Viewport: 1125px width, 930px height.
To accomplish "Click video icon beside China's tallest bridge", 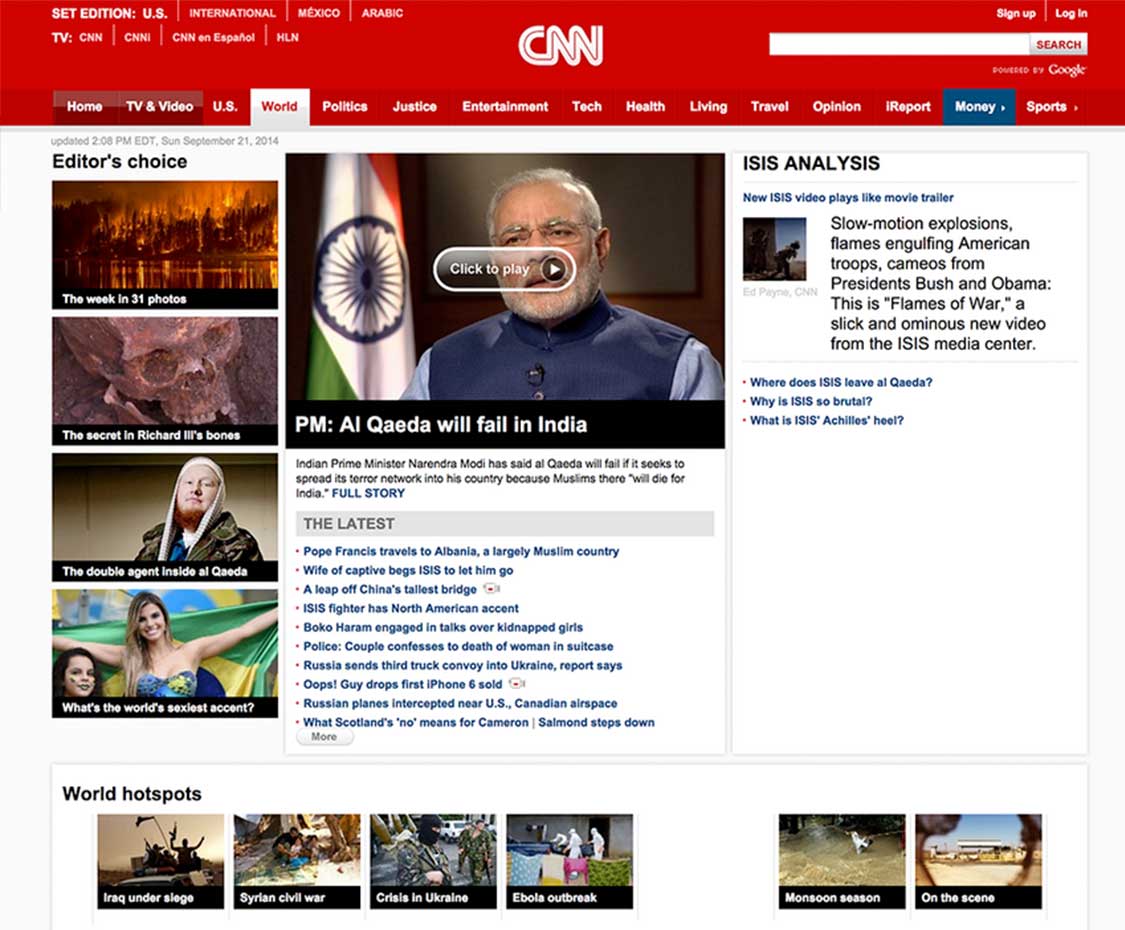I will pyautogui.click(x=491, y=589).
